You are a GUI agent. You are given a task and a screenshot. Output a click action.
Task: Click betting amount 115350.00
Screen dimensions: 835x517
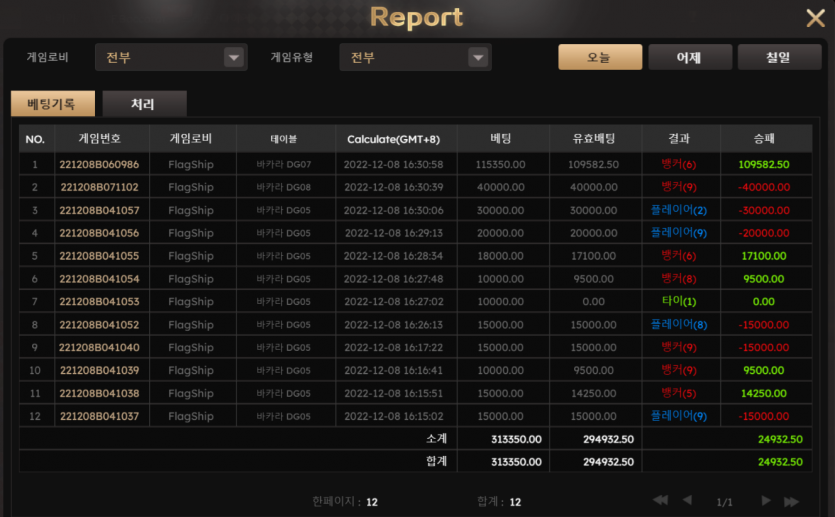[501, 165]
